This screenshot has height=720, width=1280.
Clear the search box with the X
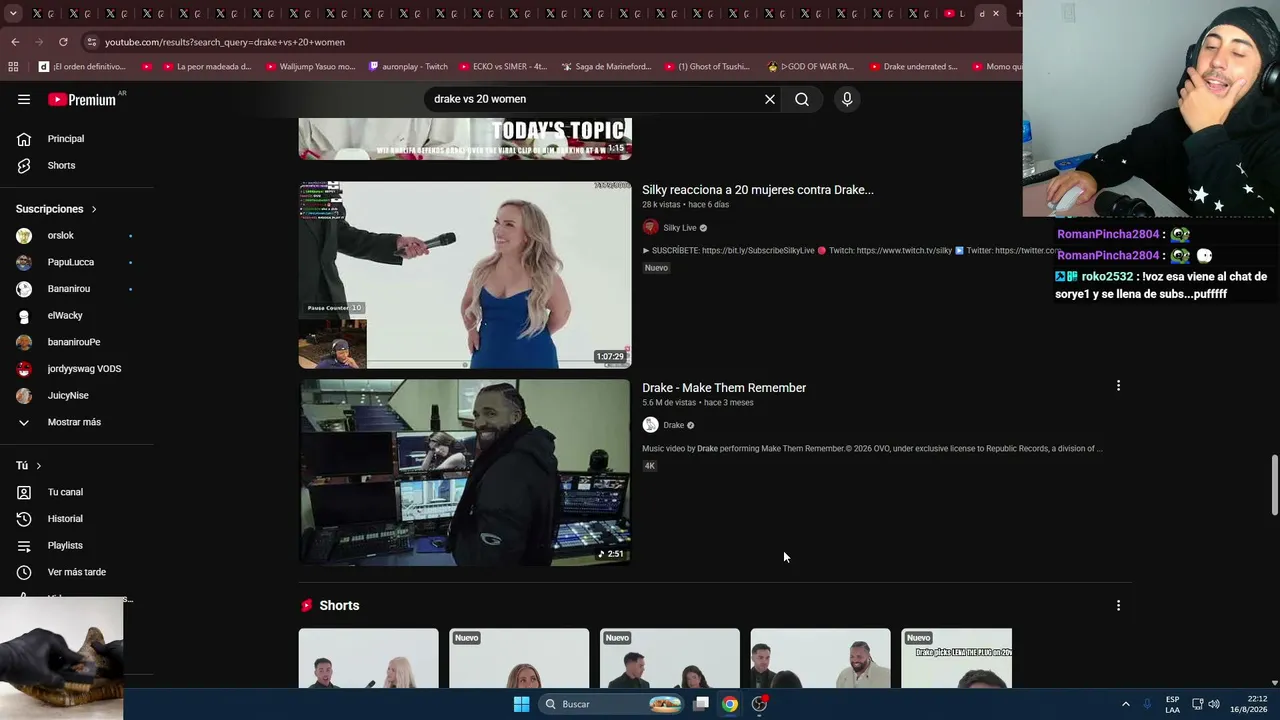(x=770, y=99)
